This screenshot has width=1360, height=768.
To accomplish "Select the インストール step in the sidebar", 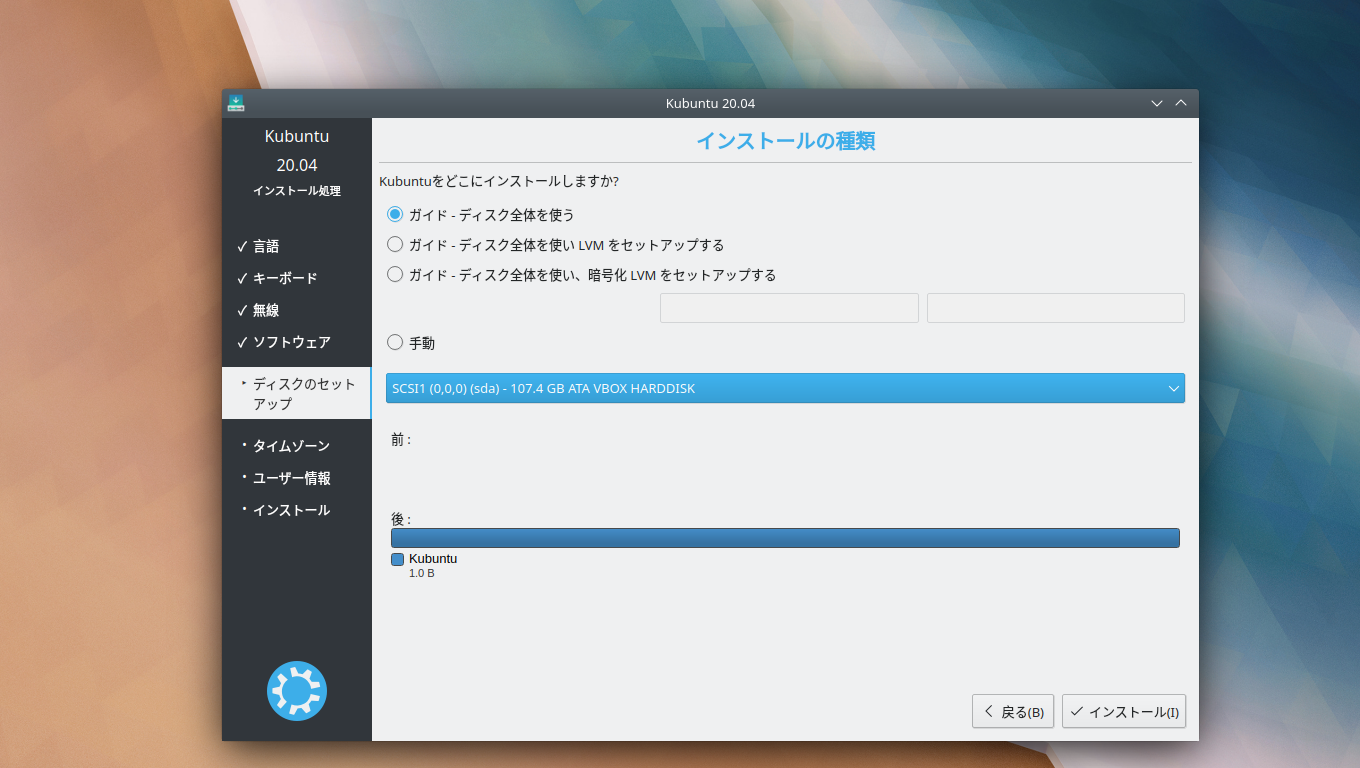I will pos(291,510).
